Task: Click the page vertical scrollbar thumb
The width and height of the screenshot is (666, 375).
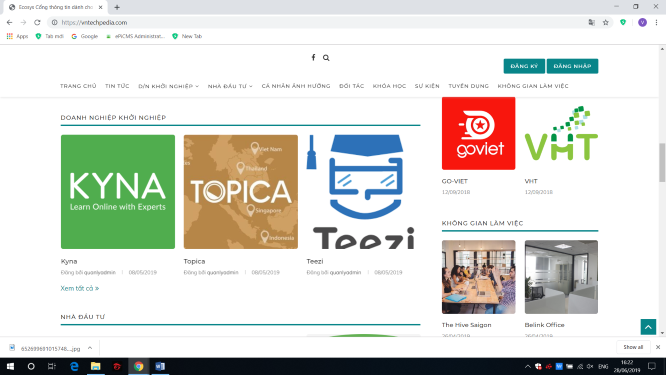Action: [662, 162]
